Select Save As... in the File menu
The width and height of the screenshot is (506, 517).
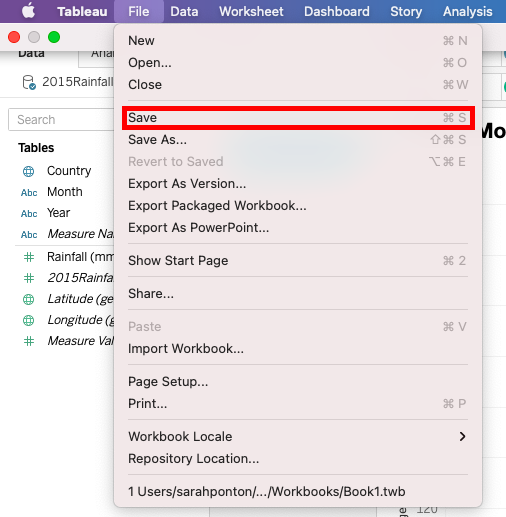tap(298, 140)
